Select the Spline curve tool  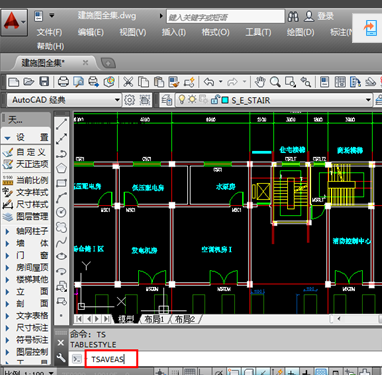click(x=61, y=242)
